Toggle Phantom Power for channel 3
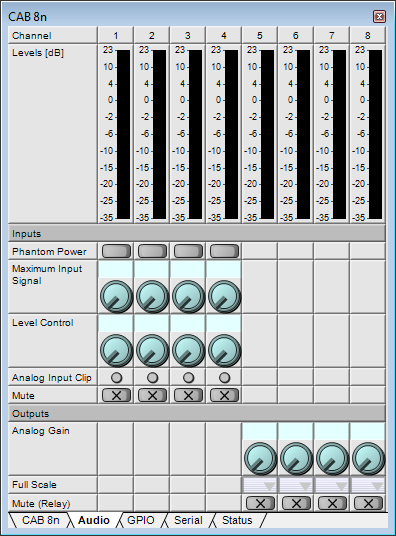396x536 pixels. point(188,251)
